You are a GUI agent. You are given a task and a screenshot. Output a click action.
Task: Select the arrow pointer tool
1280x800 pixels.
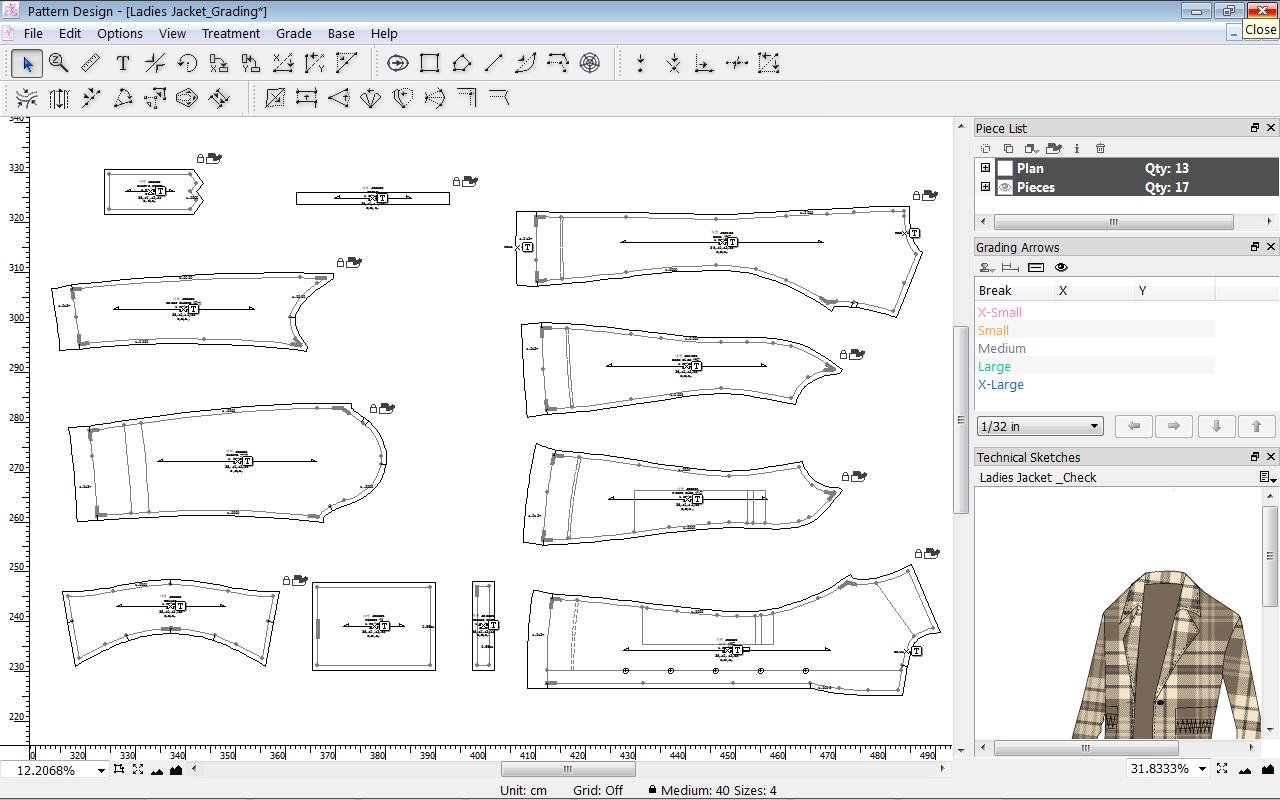pos(27,64)
